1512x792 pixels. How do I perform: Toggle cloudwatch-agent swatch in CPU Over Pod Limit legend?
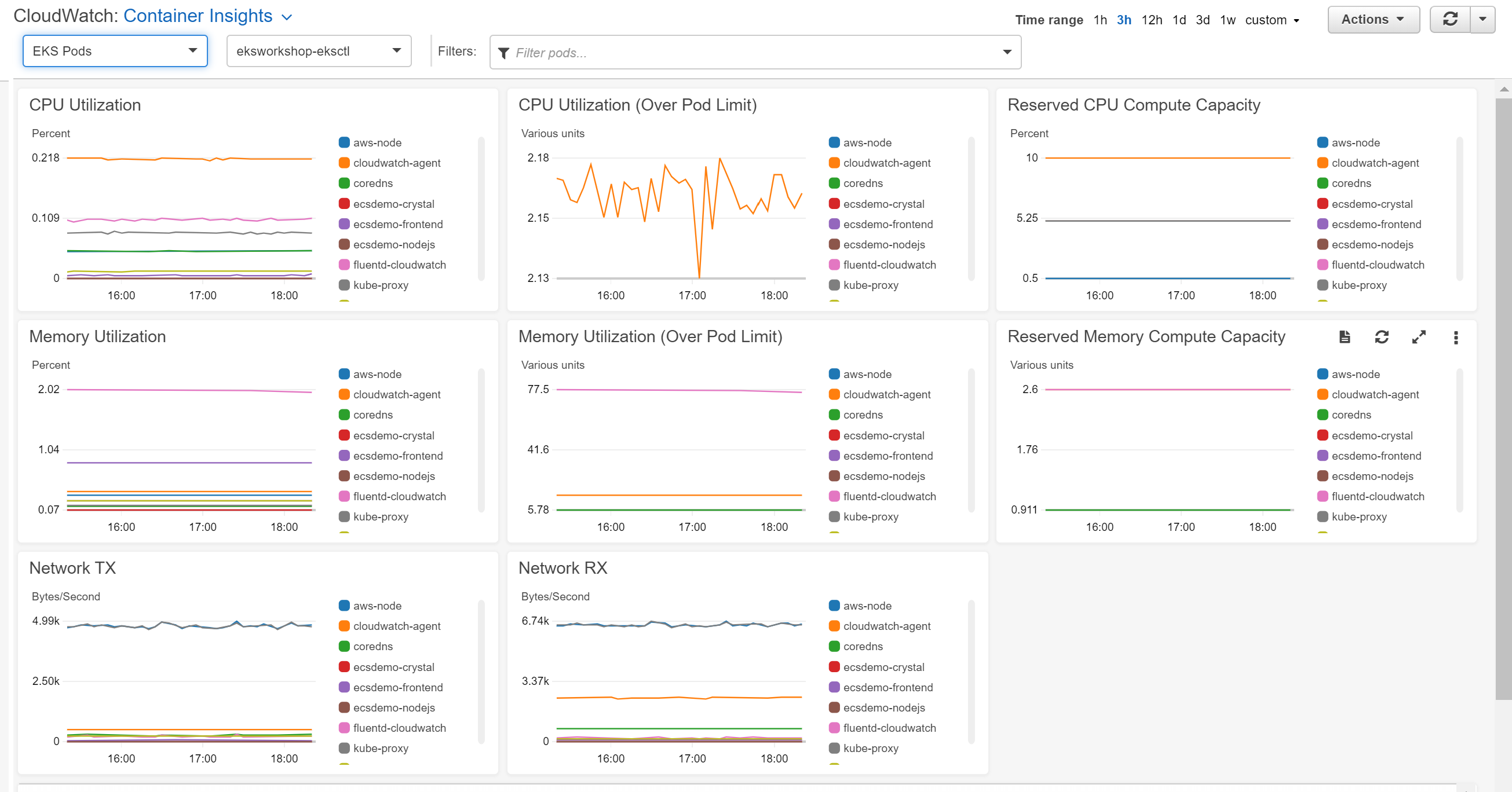click(x=834, y=163)
